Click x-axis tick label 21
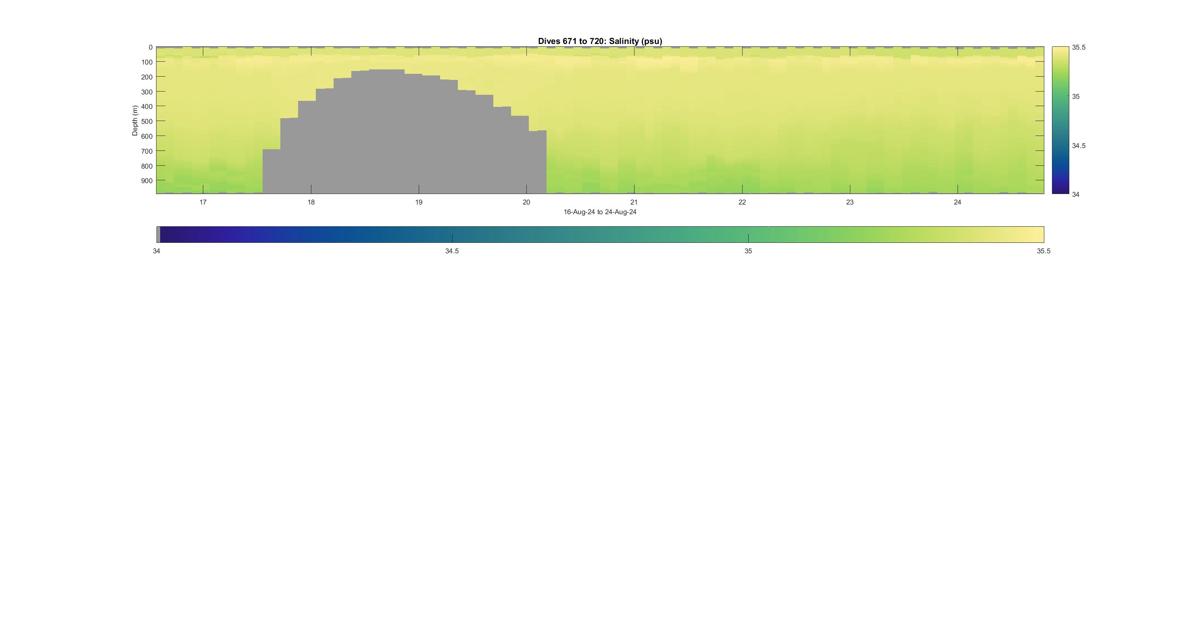The image size is (1200, 622). [634, 202]
